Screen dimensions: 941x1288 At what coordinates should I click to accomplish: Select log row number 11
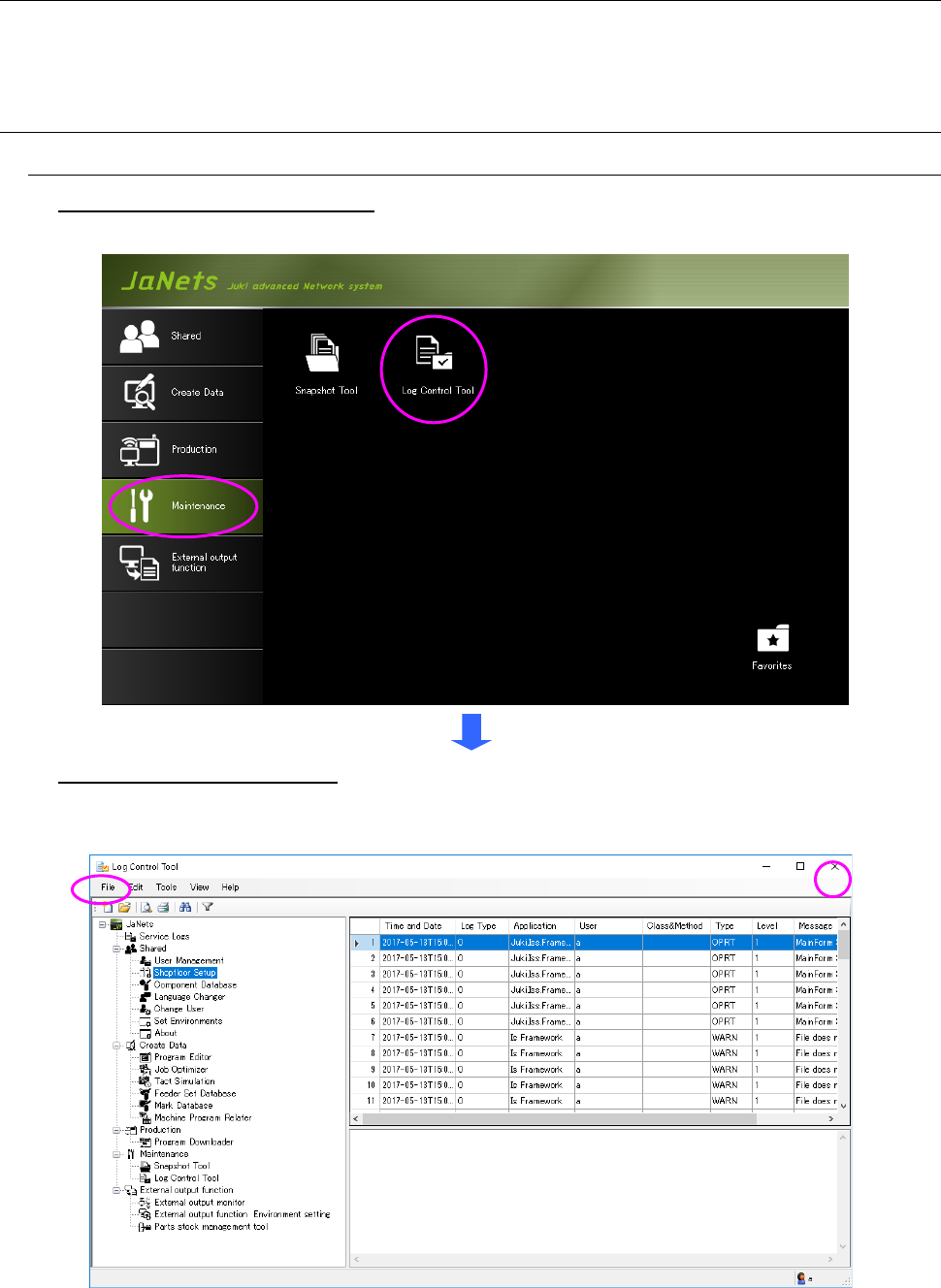(594, 1102)
